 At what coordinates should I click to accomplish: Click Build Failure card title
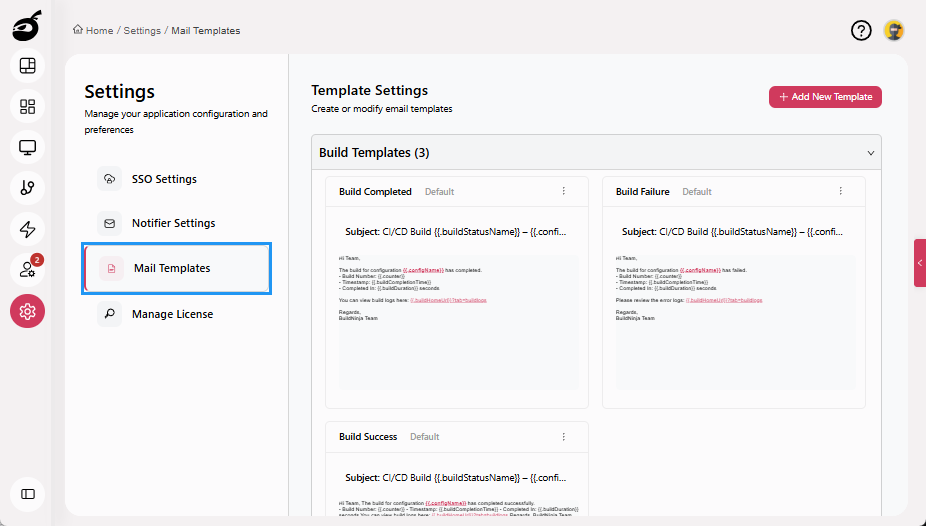643,192
